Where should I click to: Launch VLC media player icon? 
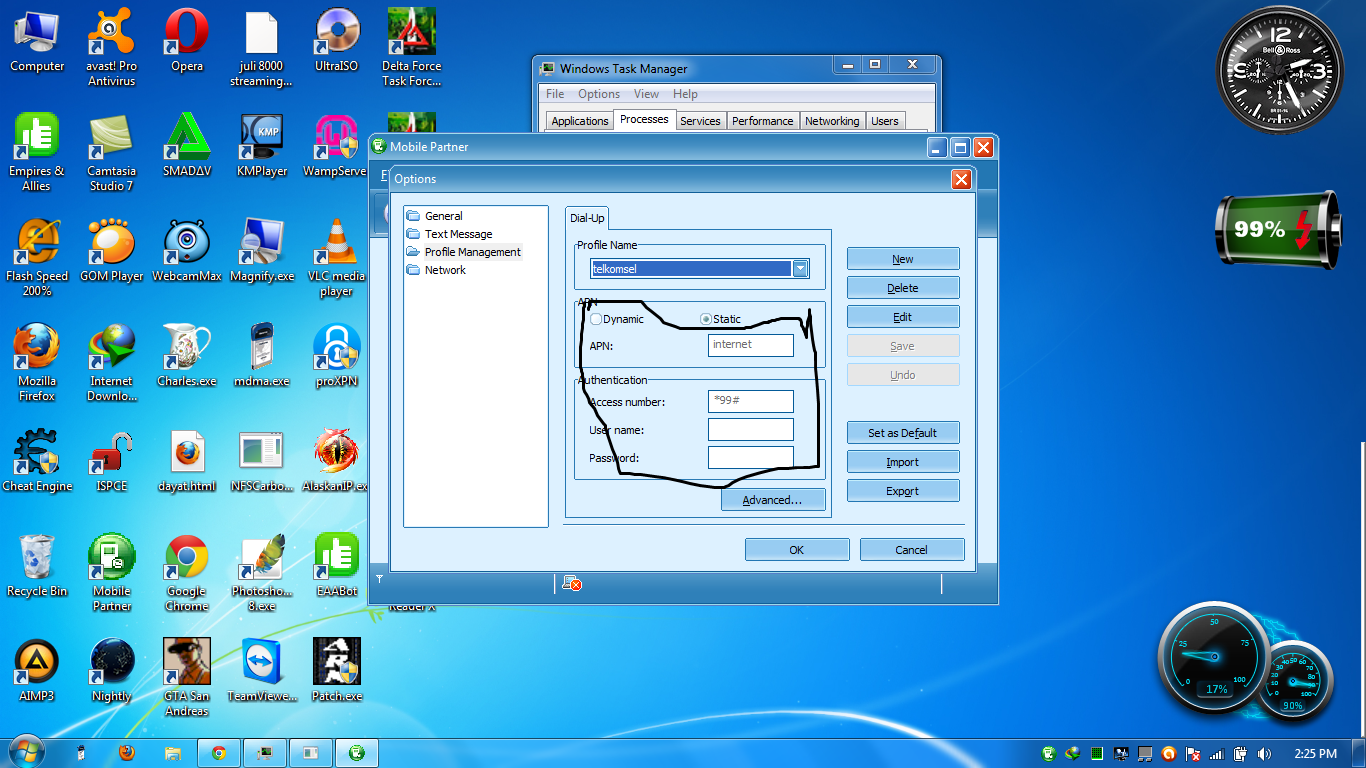point(337,257)
